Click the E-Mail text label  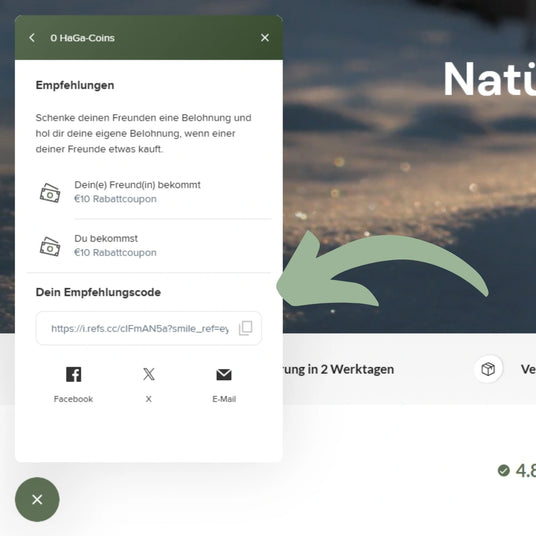coord(224,399)
